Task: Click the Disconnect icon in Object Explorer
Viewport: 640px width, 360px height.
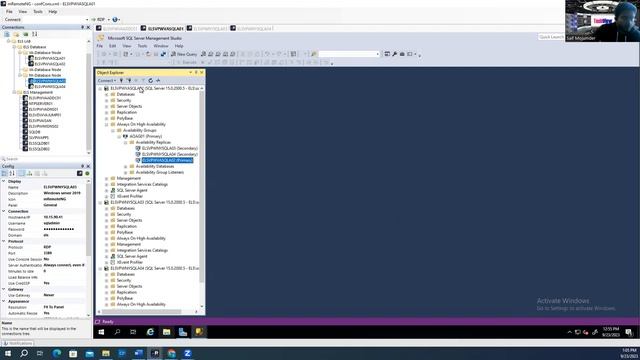Action: pyautogui.click(x=129, y=80)
